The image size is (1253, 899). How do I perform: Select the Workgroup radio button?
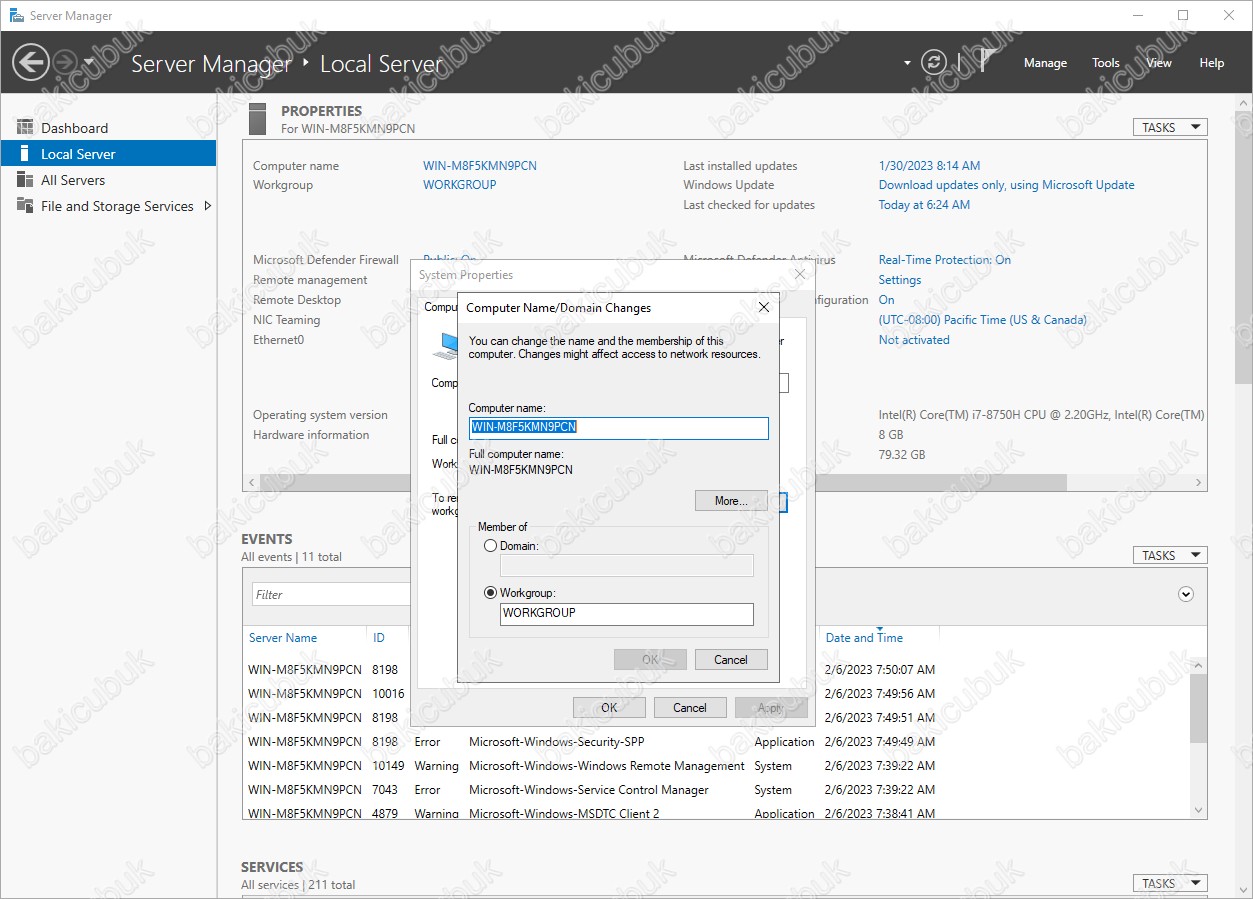tap(490, 593)
